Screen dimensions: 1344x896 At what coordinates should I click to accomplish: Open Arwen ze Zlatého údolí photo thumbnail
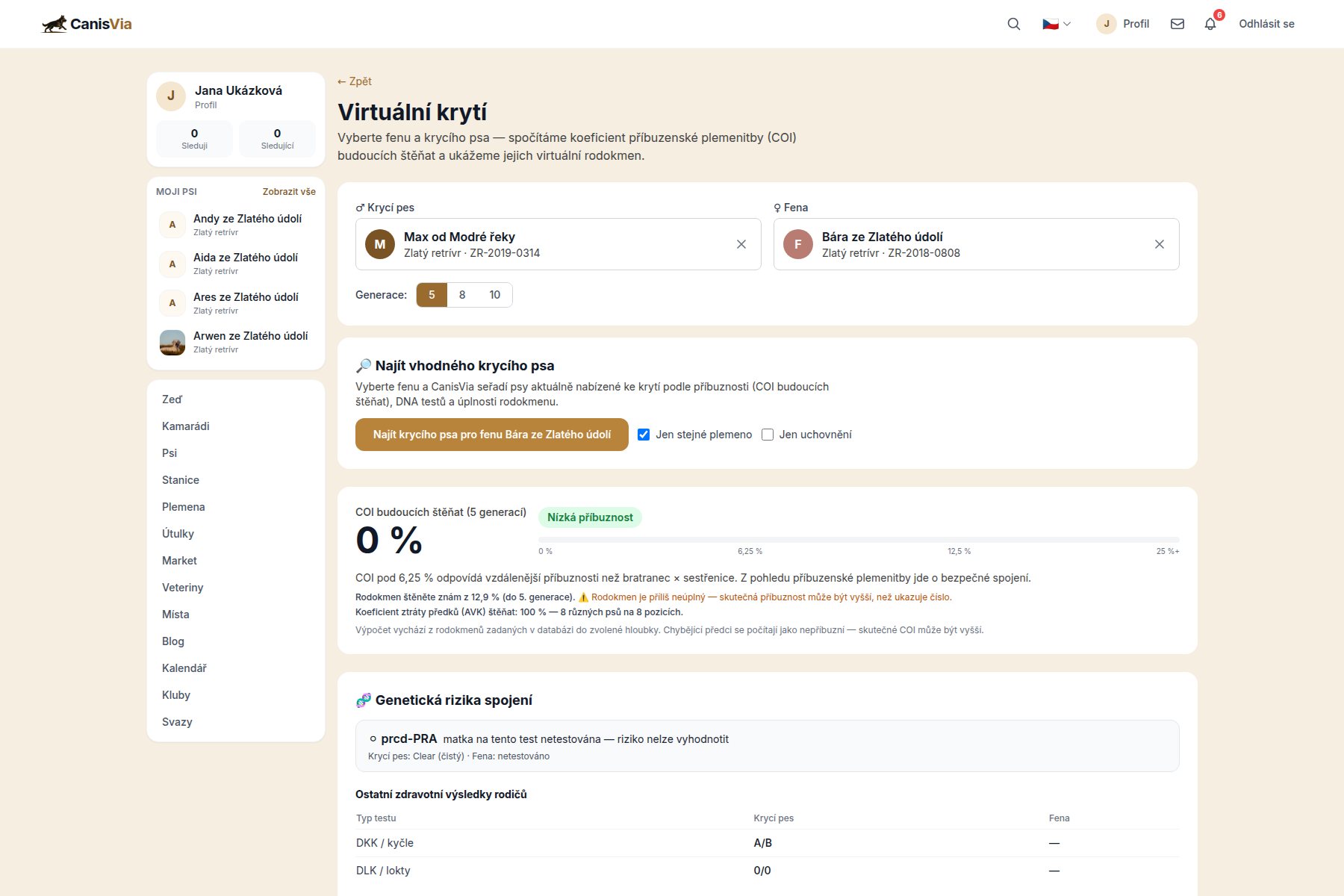172,342
